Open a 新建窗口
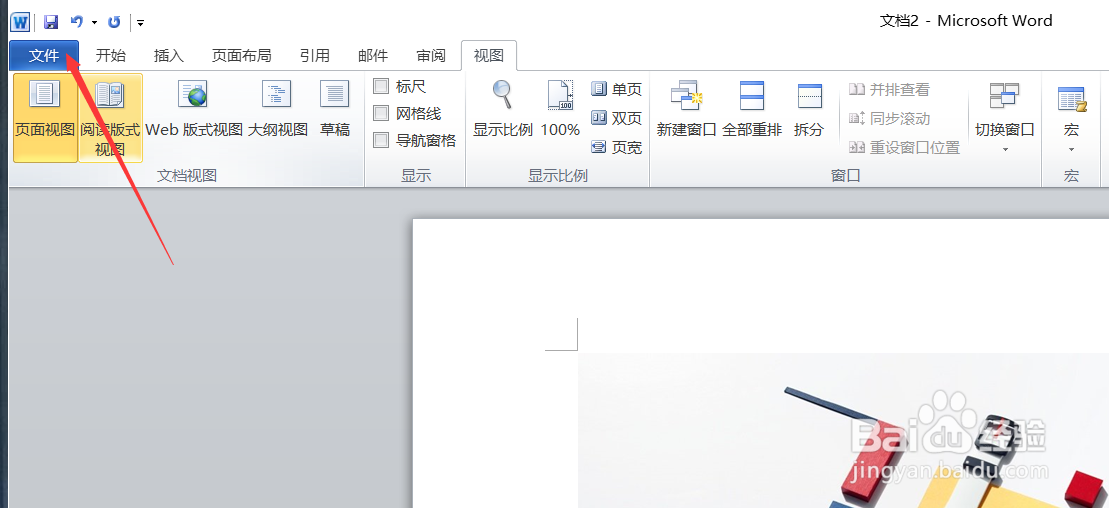The height and width of the screenshot is (508, 1109). tap(686, 110)
